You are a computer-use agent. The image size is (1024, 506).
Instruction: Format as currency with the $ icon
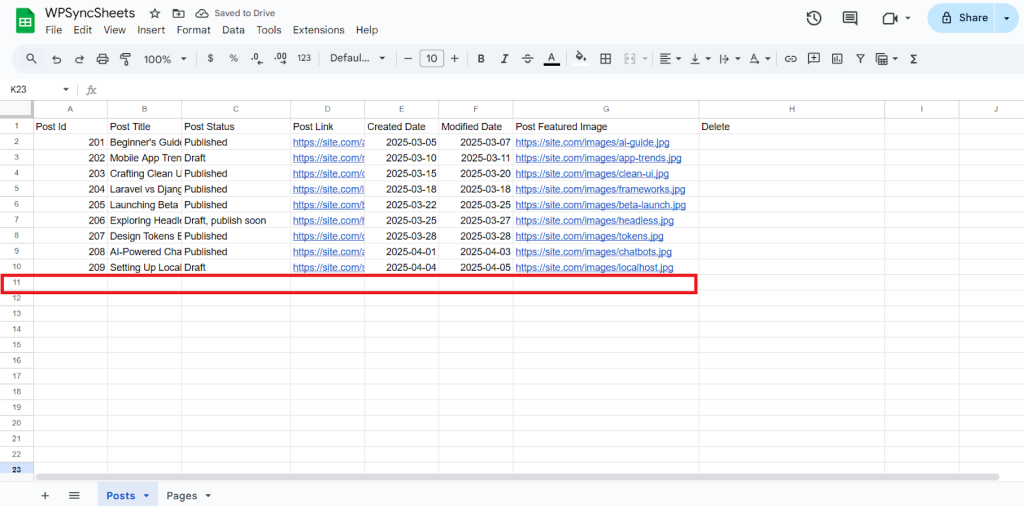click(x=210, y=58)
